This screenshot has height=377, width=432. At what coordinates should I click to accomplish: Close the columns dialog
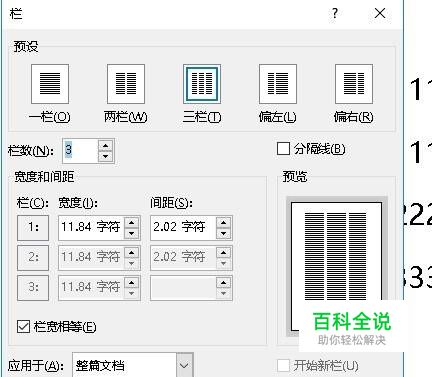click(x=380, y=13)
